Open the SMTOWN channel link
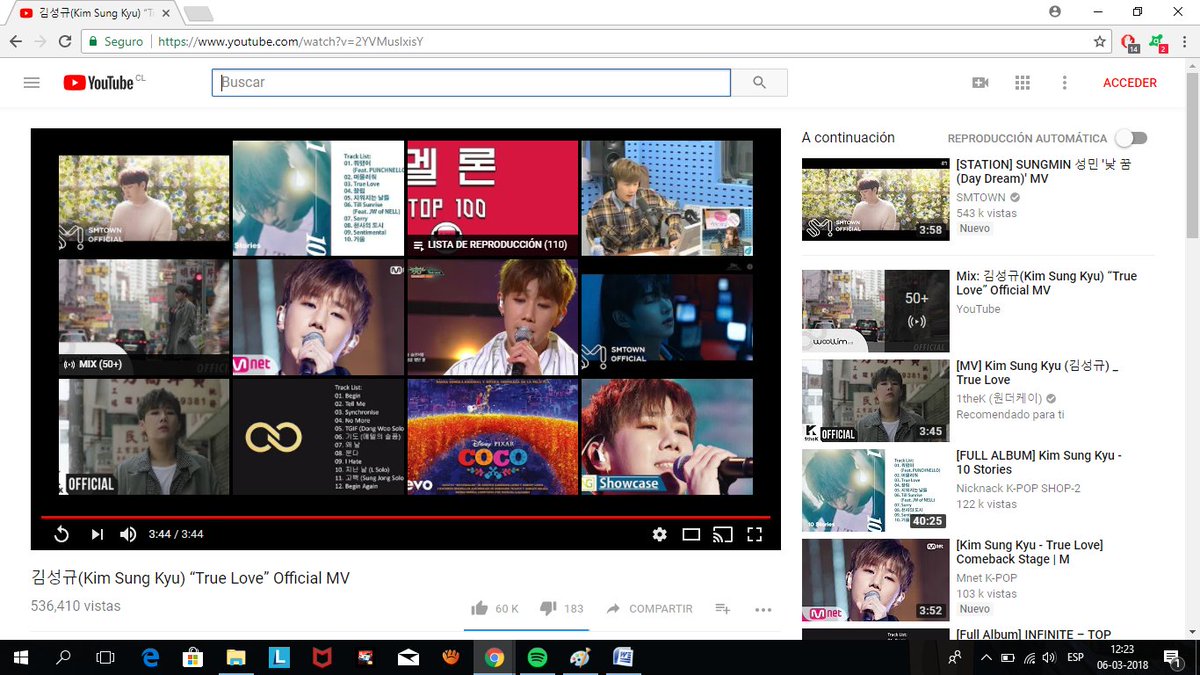The image size is (1200, 675). [x=980, y=198]
